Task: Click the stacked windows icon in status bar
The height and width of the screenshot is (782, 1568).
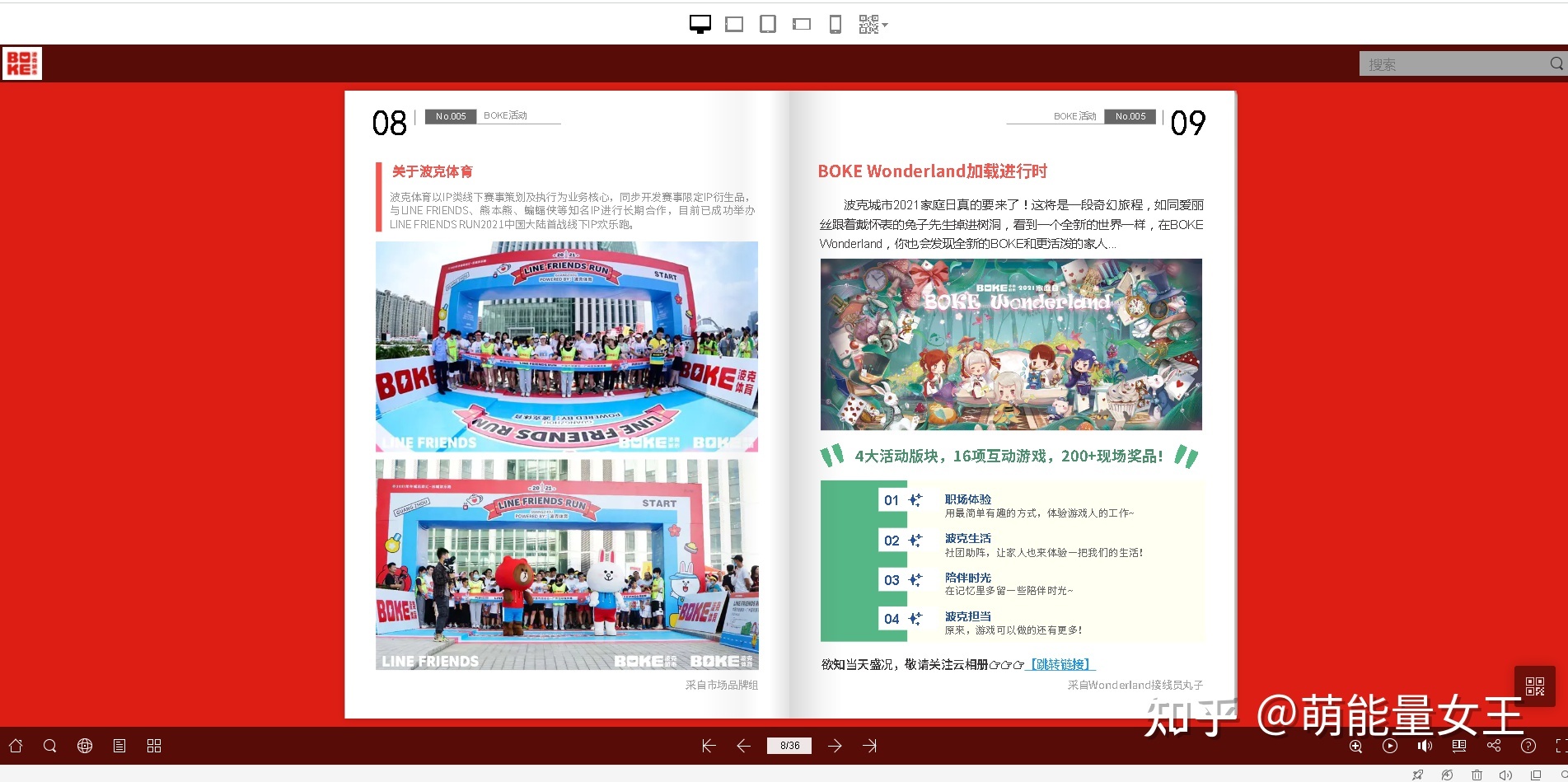Action: coord(1535,775)
